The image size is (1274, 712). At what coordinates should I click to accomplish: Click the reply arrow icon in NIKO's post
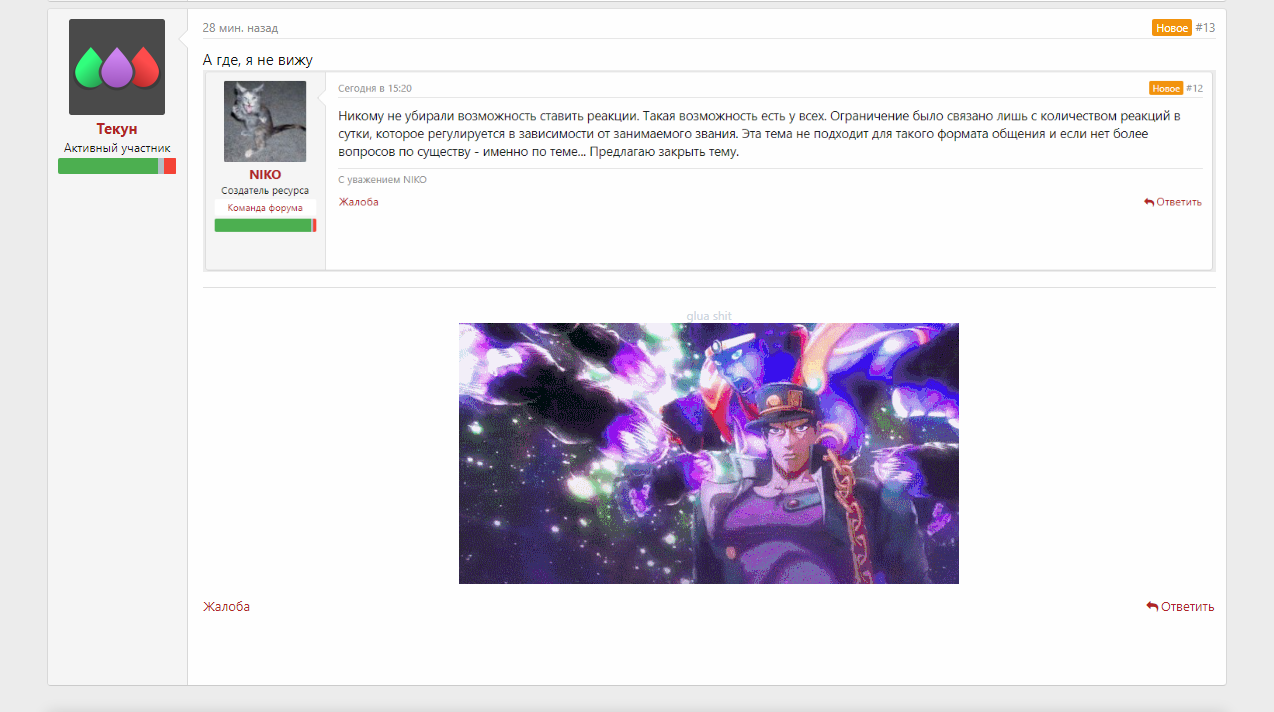1149,202
